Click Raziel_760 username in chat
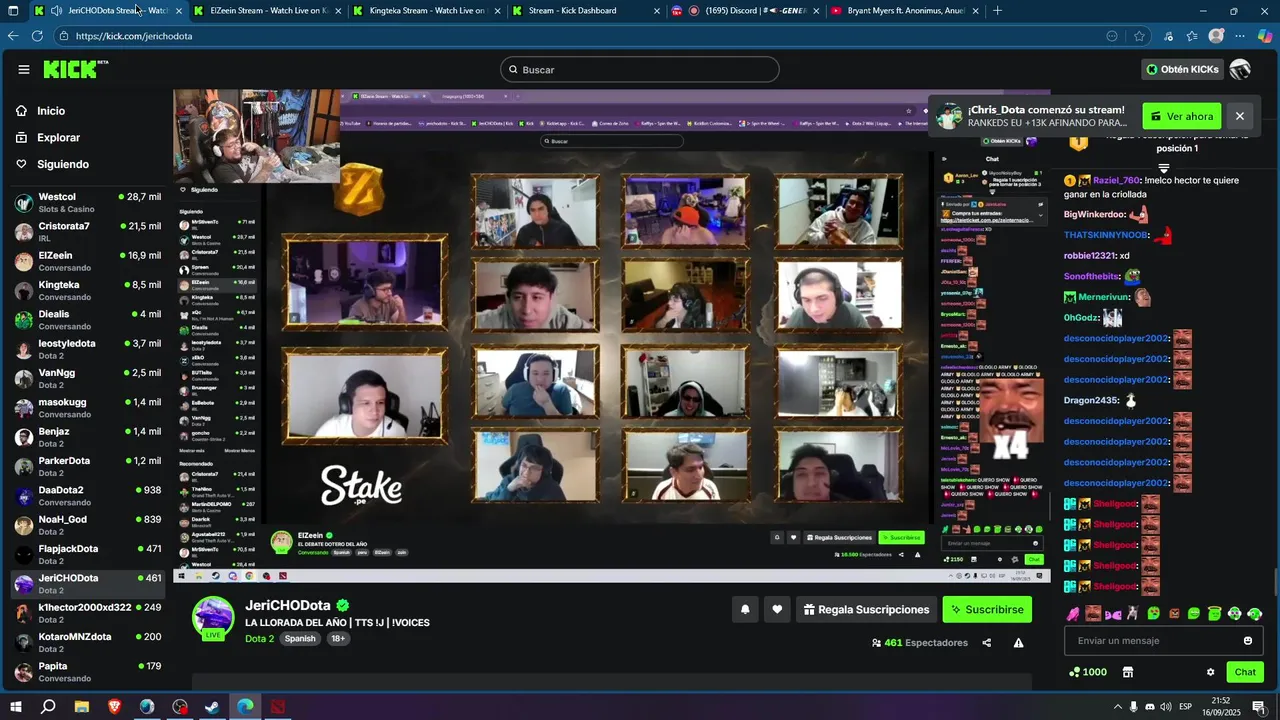Image resolution: width=1280 pixels, height=720 pixels. point(1116,181)
